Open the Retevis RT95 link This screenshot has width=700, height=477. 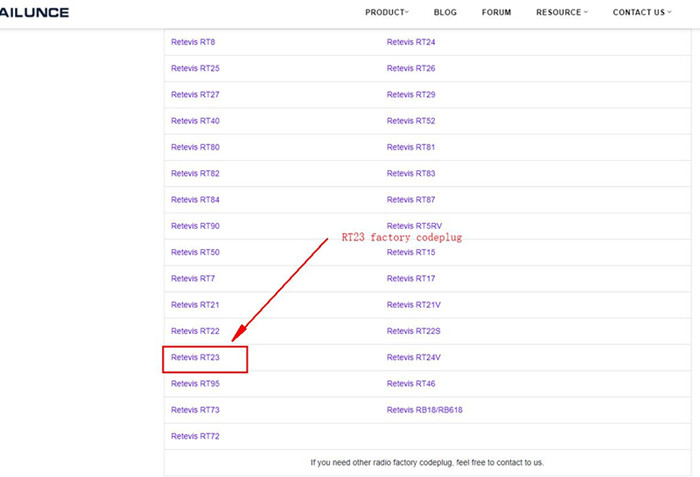point(195,384)
